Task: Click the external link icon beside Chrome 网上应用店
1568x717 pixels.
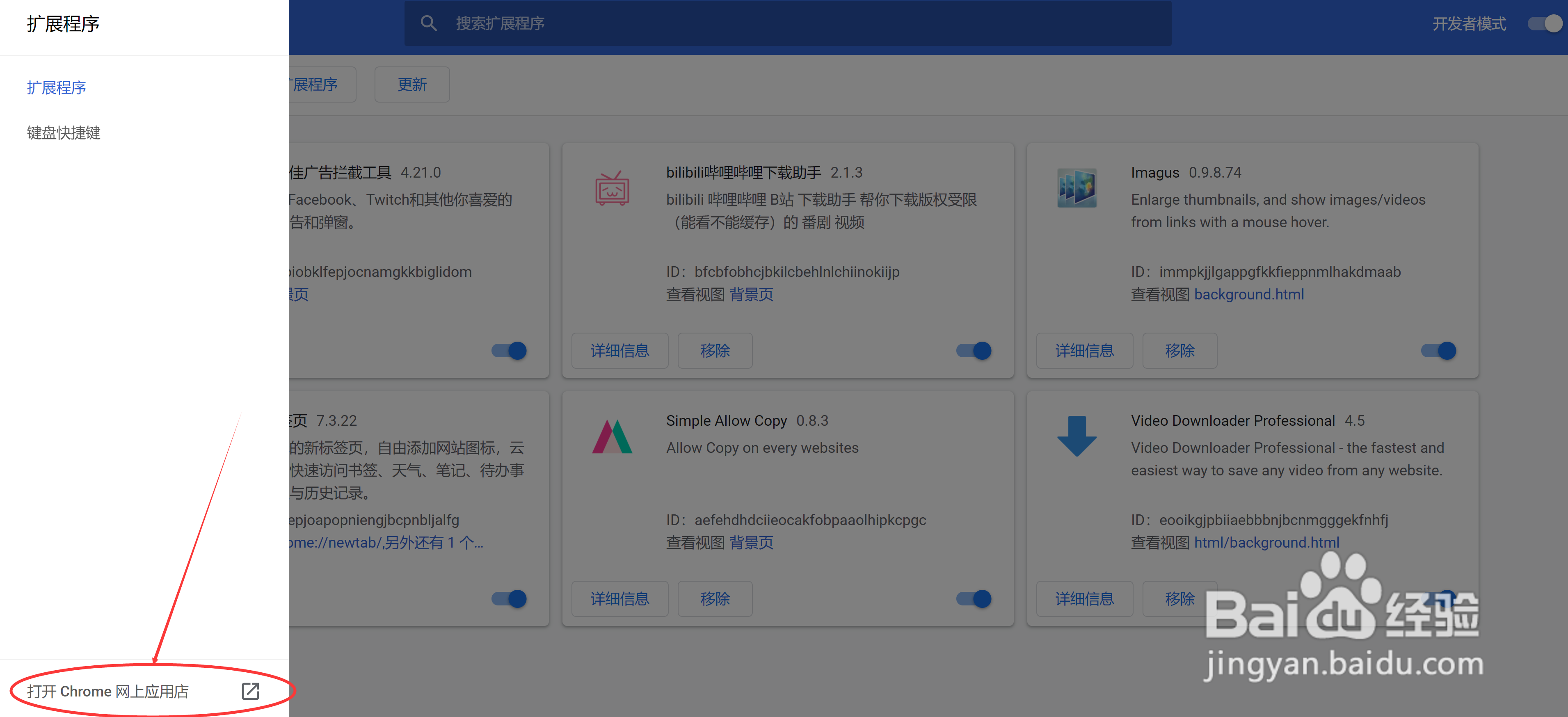Action: (250, 691)
